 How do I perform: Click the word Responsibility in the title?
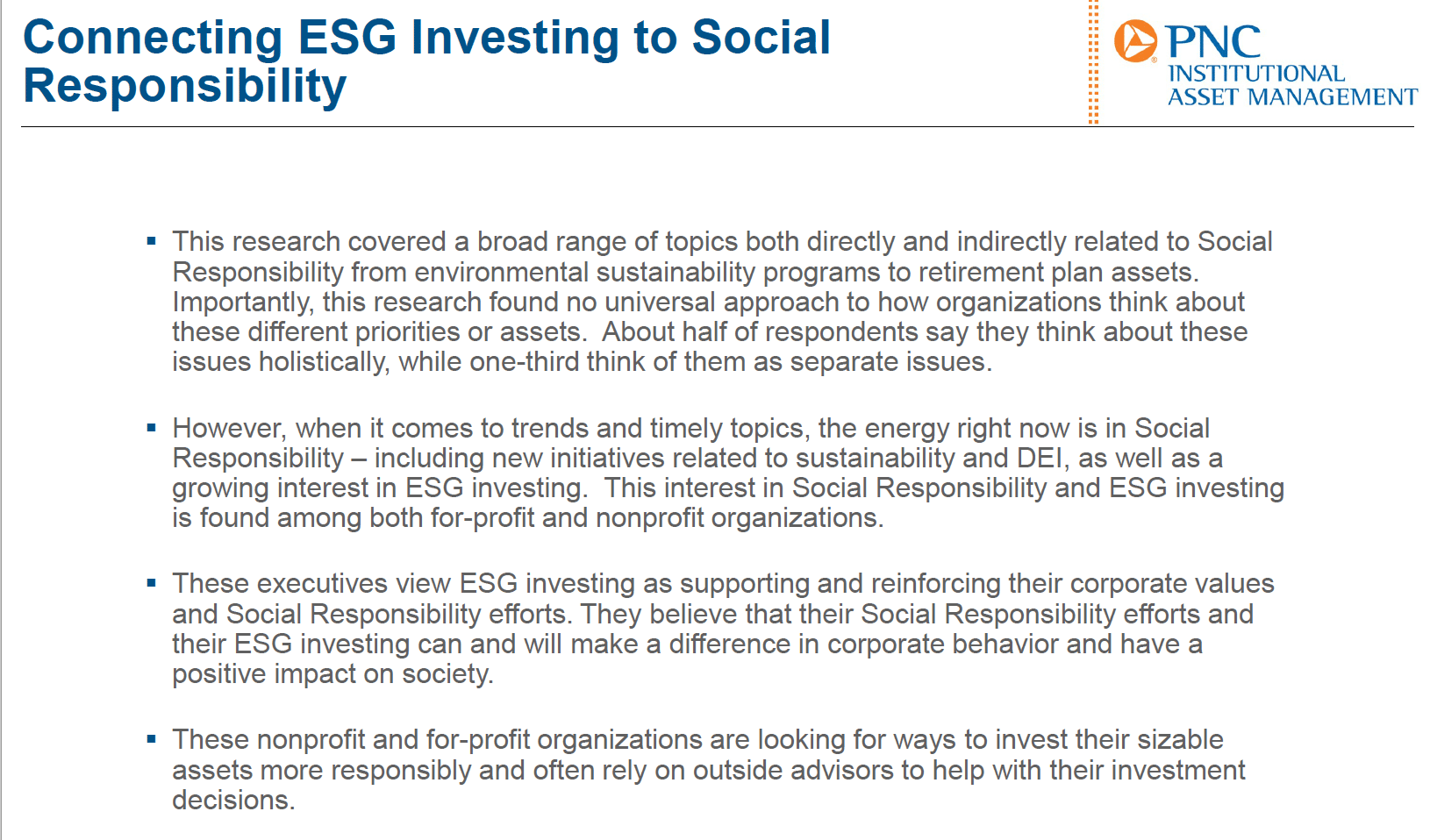pyautogui.click(x=185, y=86)
